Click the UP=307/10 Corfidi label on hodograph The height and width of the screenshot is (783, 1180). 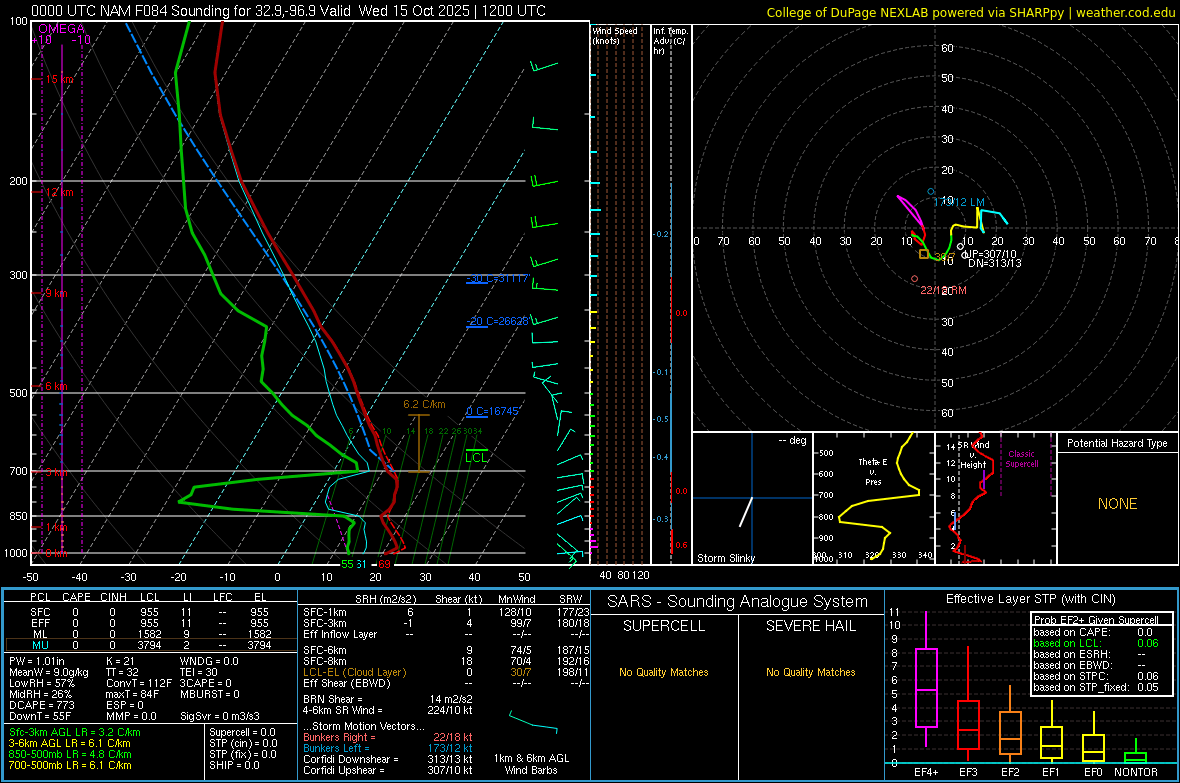click(x=990, y=254)
